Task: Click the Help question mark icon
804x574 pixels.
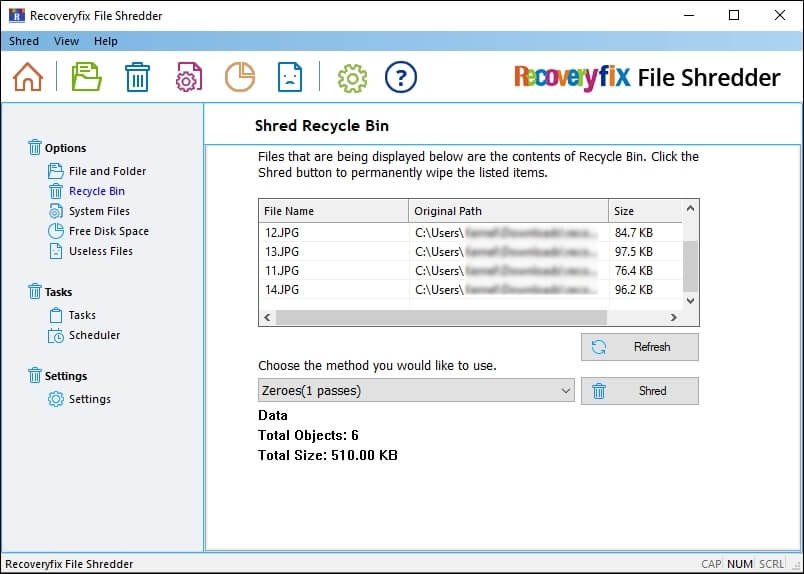Action: [x=400, y=77]
